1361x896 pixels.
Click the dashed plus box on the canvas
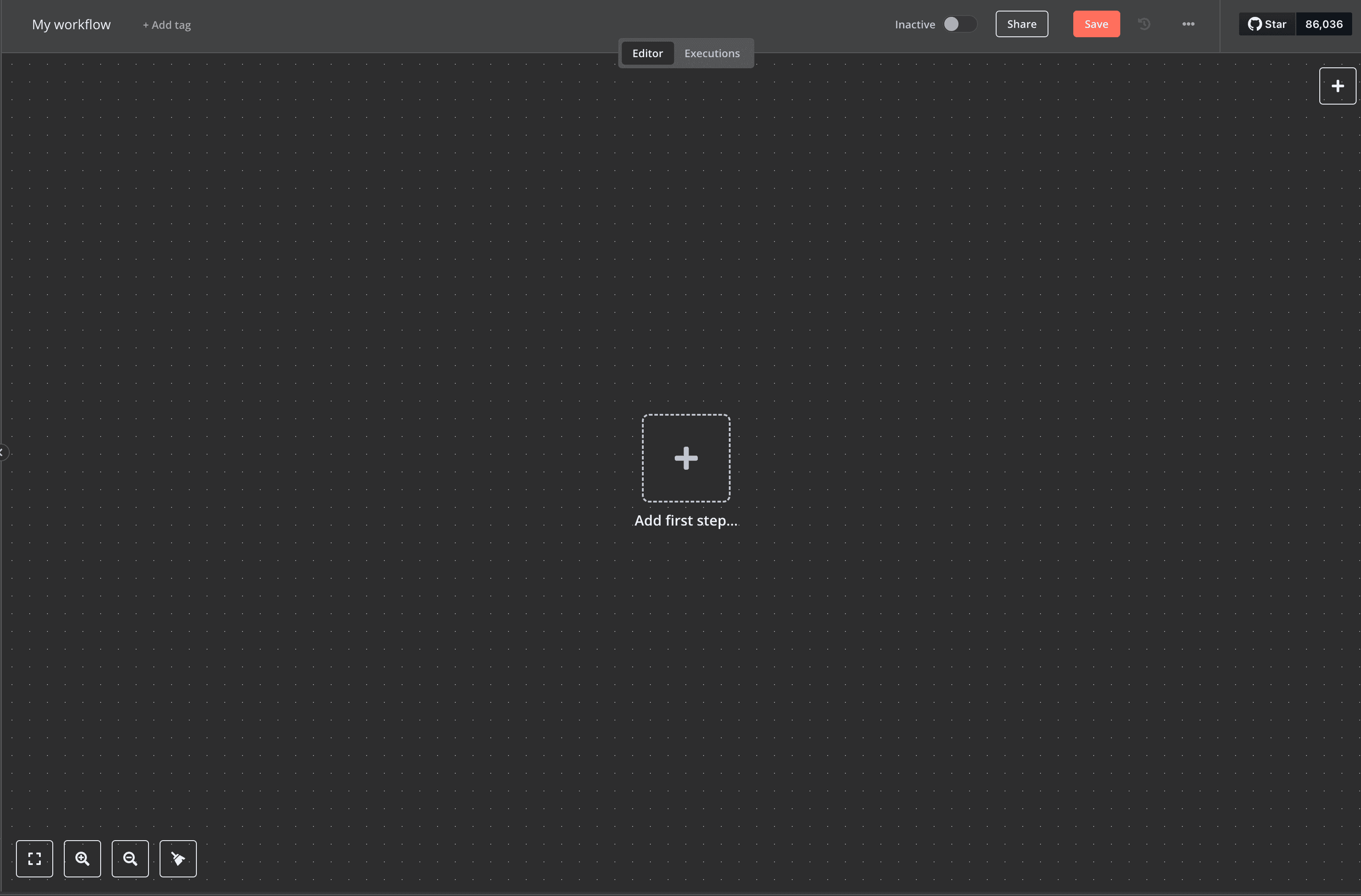[686, 458]
